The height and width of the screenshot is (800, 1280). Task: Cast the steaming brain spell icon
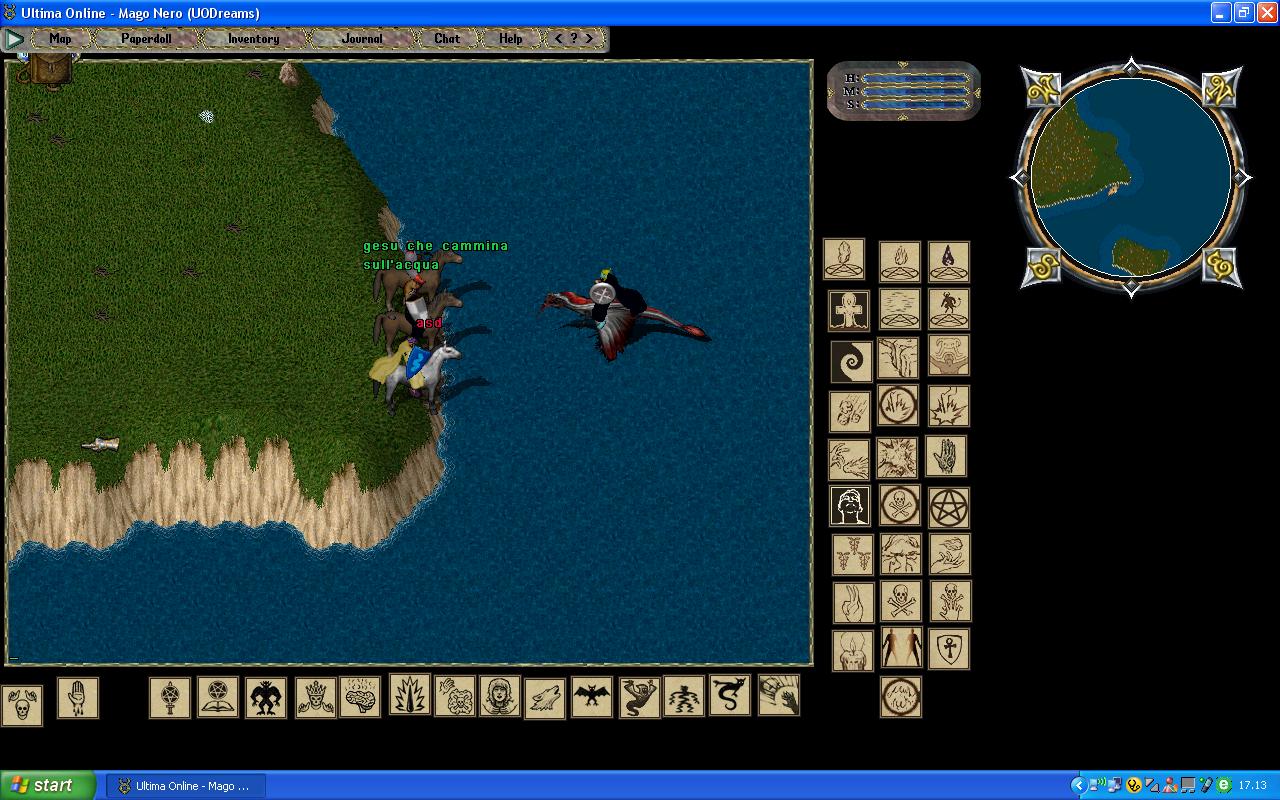[360, 697]
